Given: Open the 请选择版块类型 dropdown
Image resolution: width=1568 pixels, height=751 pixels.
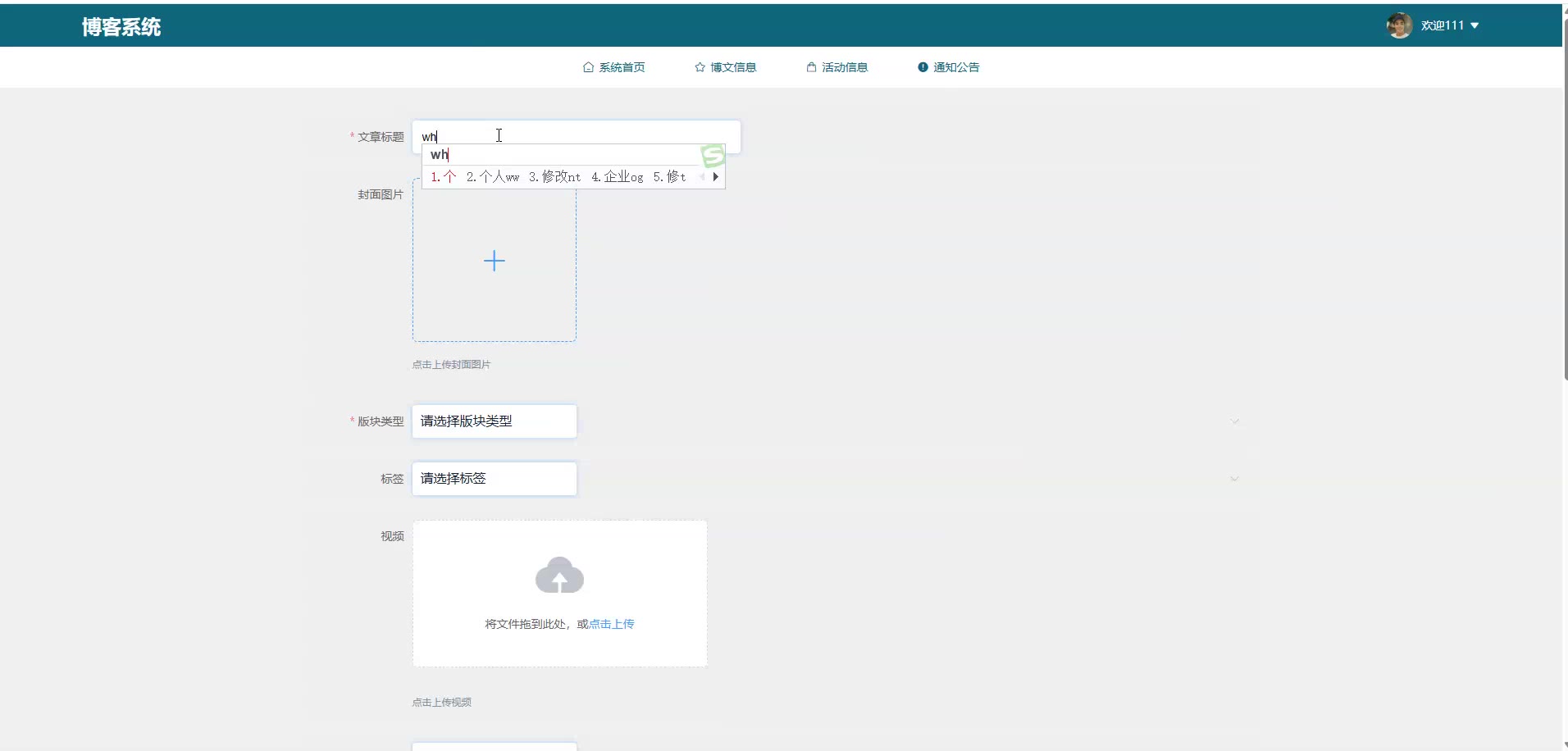Looking at the screenshot, I should 494,421.
